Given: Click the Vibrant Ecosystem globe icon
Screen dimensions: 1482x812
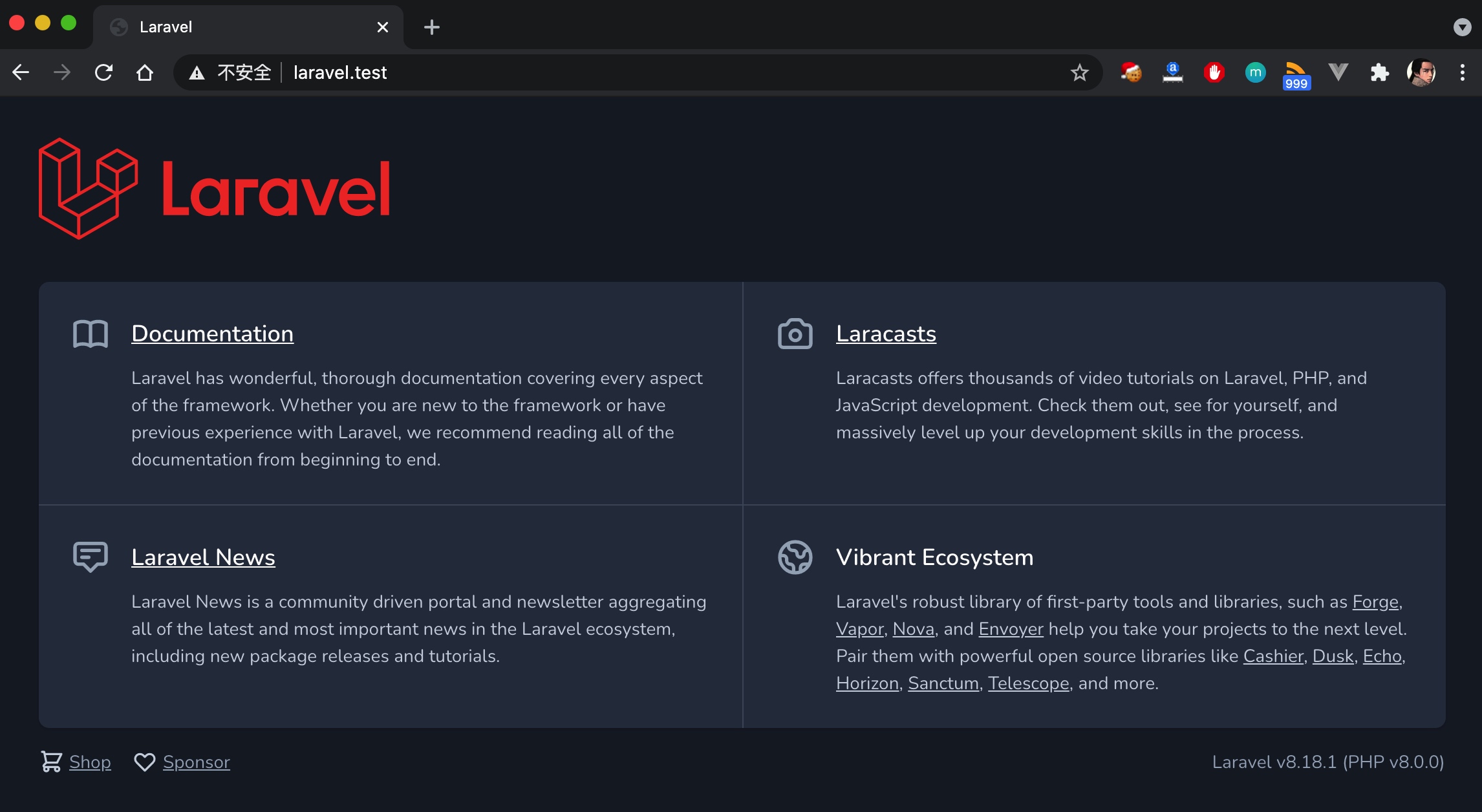Looking at the screenshot, I should 795,557.
